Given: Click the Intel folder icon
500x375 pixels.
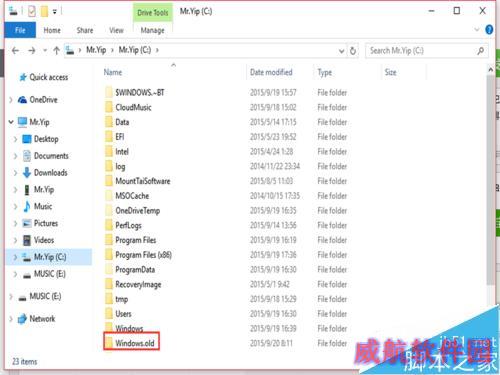Looking at the screenshot, I should click(109, 152).
